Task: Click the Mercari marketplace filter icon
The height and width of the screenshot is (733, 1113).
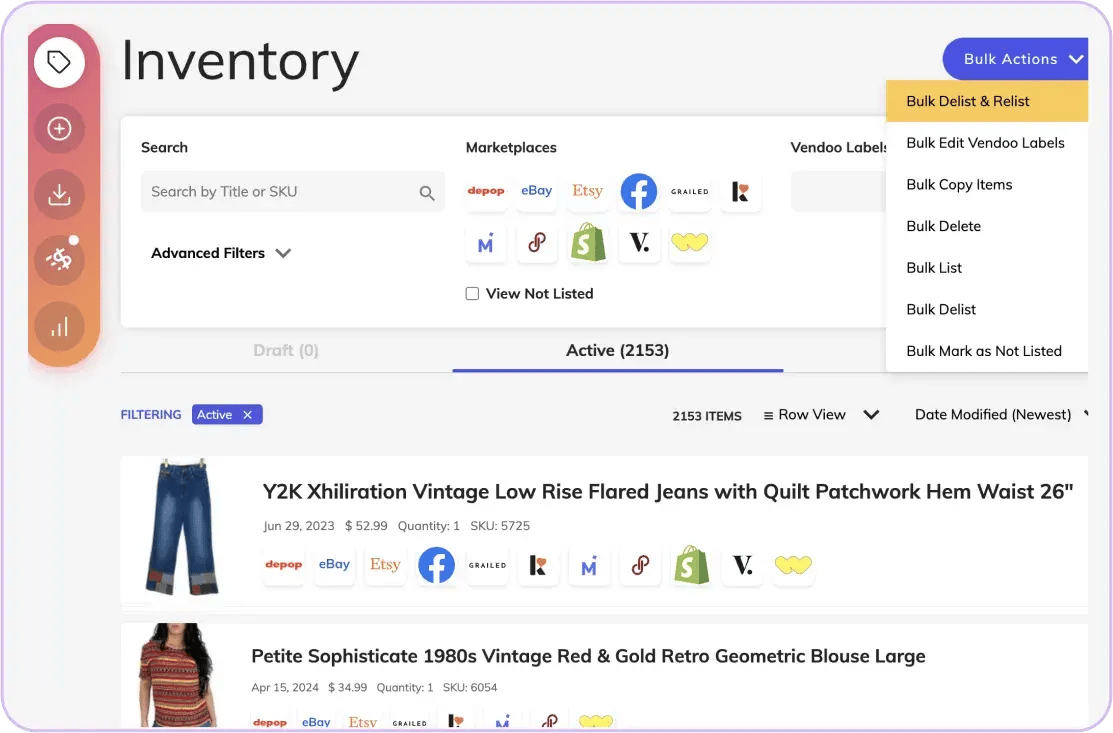Action: tap(486, 243)
